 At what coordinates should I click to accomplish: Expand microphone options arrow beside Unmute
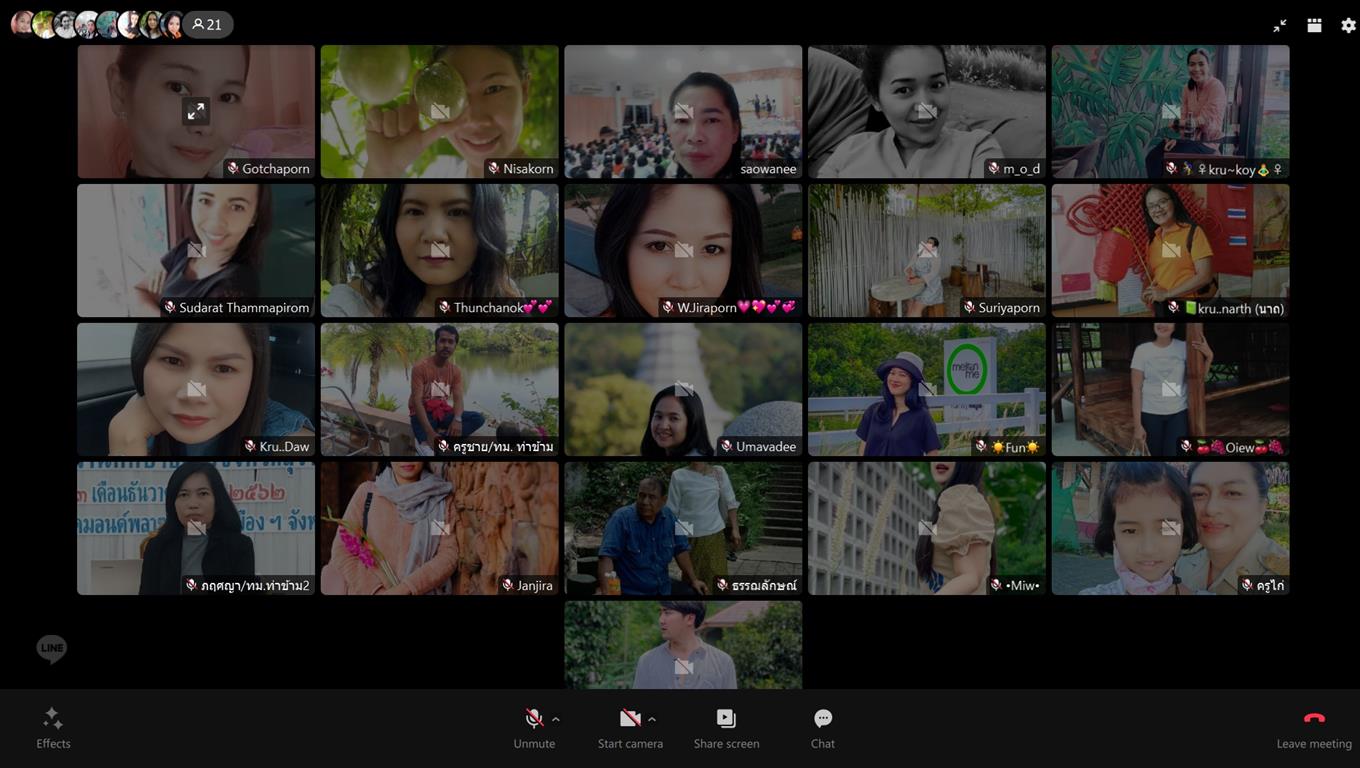click(x=556, y=719)
